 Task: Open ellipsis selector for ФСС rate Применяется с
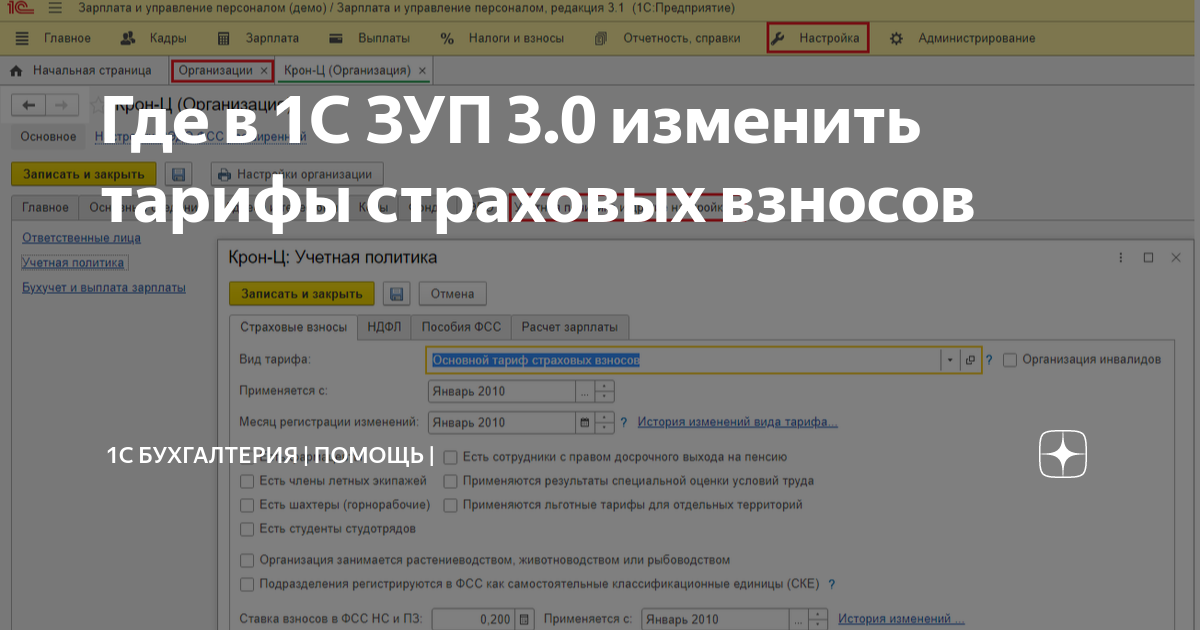click(799, 619)
